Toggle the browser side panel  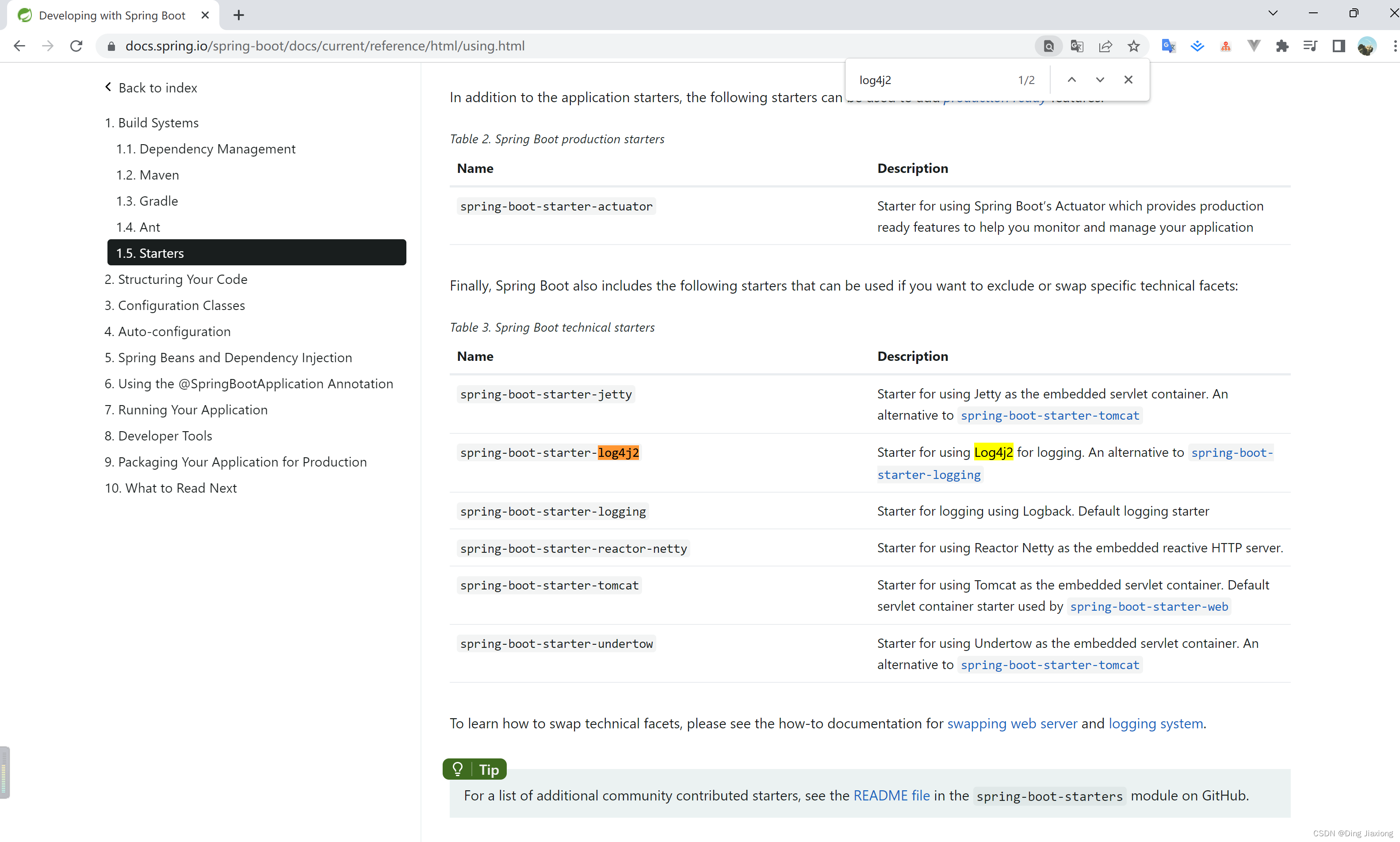pyautogui.click(x=1339, y=46)
